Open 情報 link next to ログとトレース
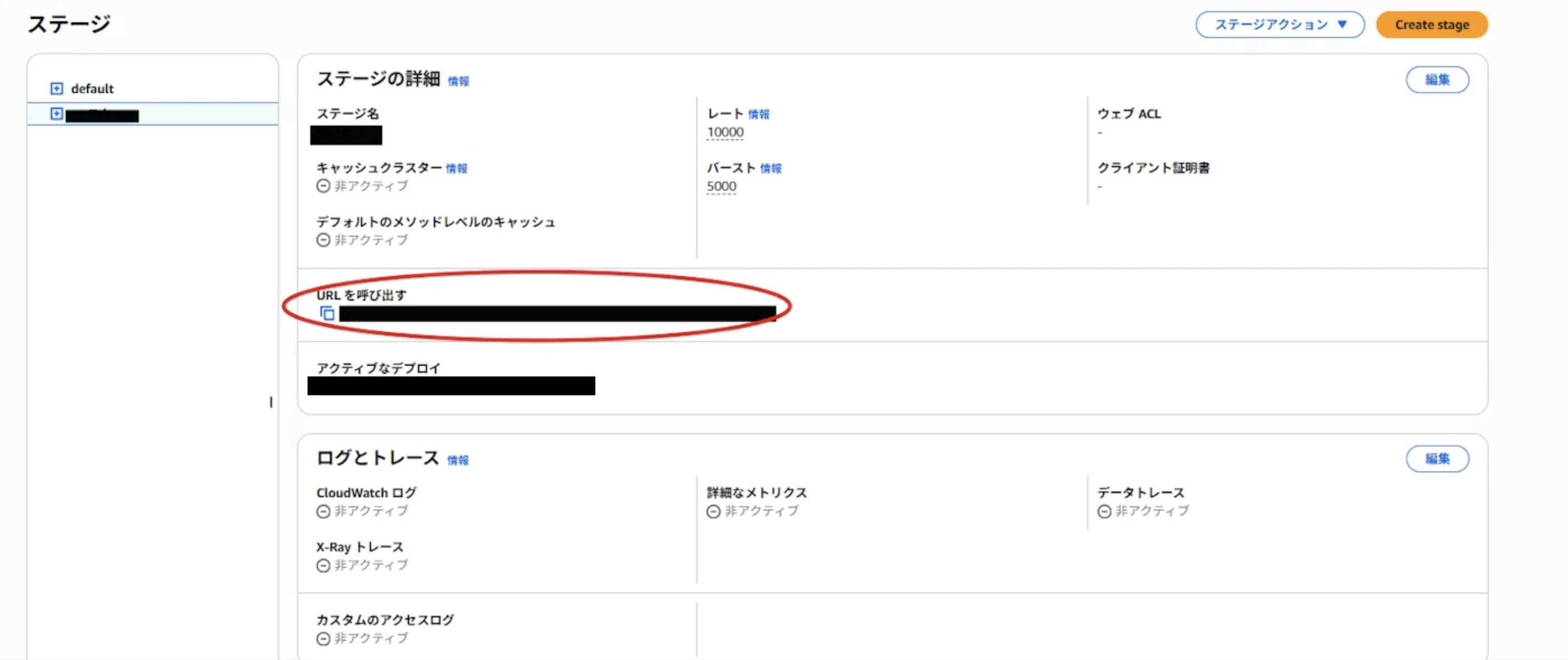This screenshot has width=1568, height=660. pyautogui.click(x=458, y=461)
